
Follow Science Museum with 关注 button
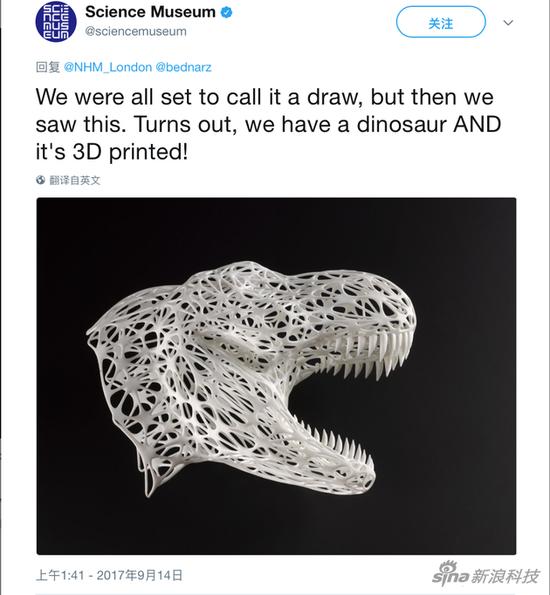coord(441,23)
